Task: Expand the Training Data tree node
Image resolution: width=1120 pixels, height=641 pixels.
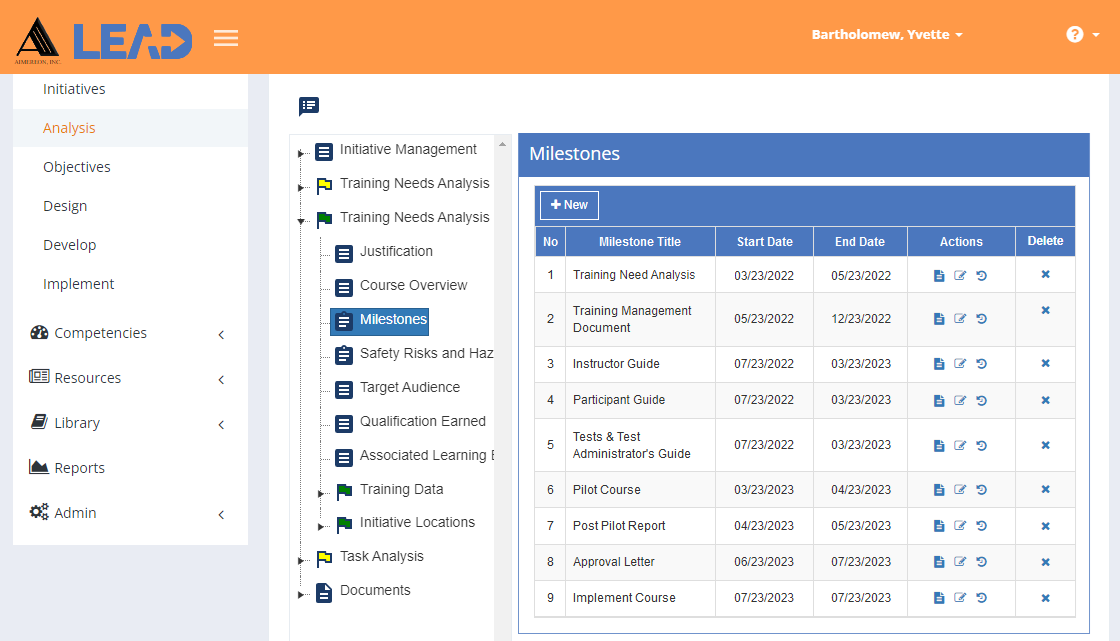Action: pyautogui.click(x=321, y=493)
